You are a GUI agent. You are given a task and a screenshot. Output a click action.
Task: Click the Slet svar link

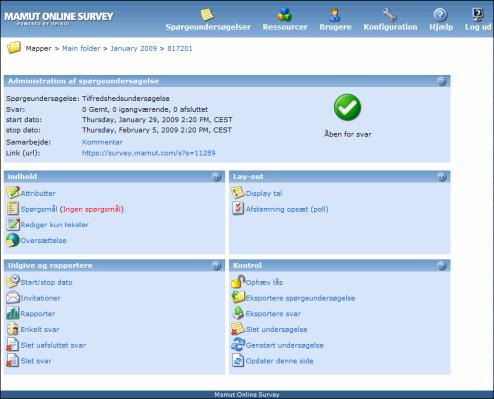click(x=36, y=361)
